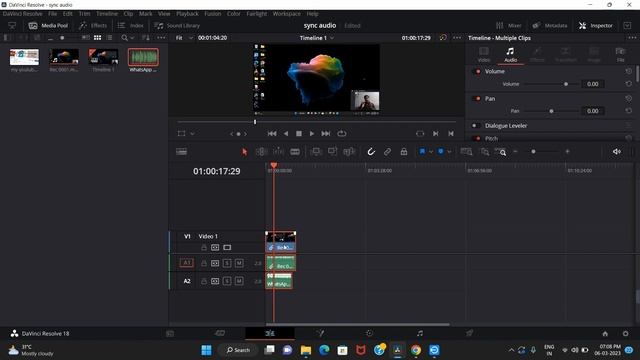The width and height of the screenshot is (640, 360).
Task: Open the Sound Library panel
Action: pos(177,25)
